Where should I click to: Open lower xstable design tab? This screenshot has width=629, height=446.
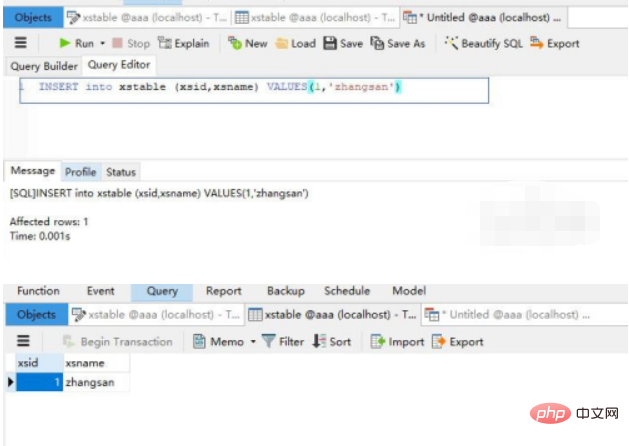(x=156, y=315)
